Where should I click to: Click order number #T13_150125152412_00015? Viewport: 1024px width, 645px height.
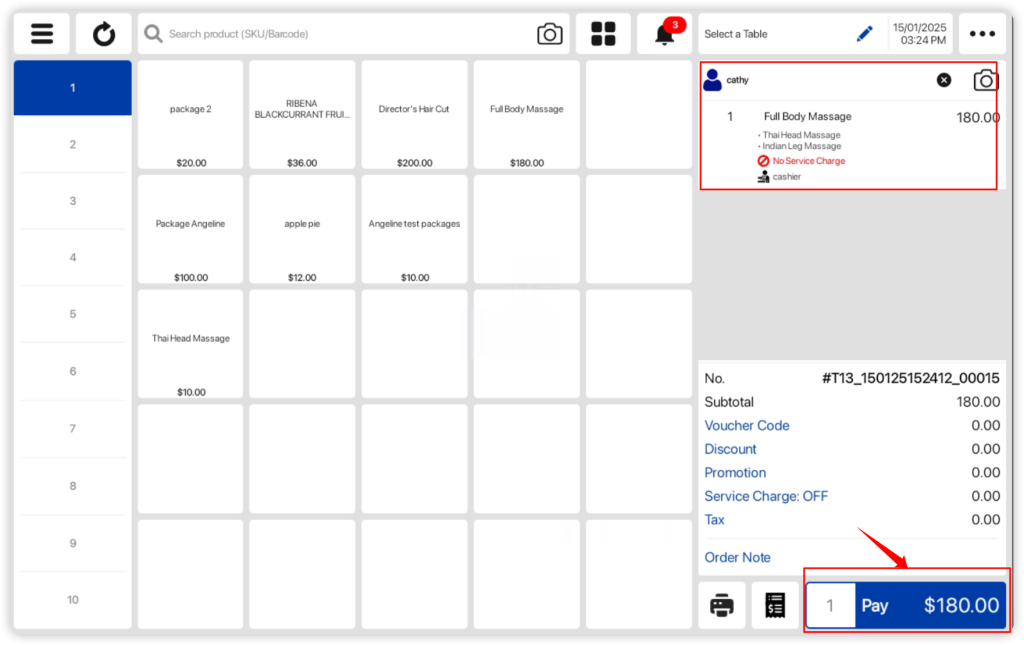click(910, 379)
